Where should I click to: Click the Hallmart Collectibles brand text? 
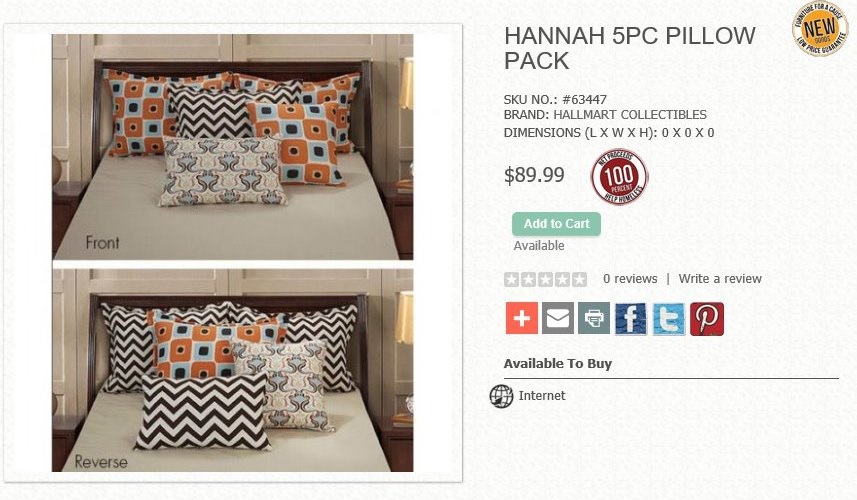(x=630, y=115)
